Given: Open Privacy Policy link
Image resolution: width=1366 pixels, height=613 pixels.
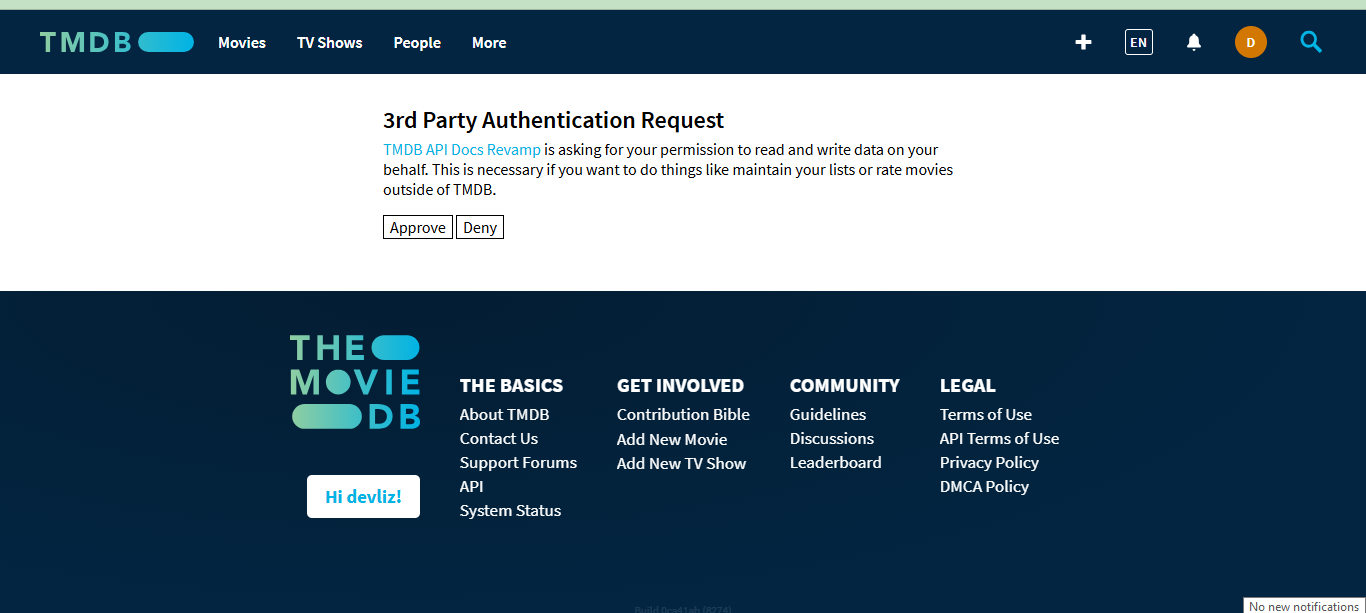Looking at the screenshot, I should 989,462.
